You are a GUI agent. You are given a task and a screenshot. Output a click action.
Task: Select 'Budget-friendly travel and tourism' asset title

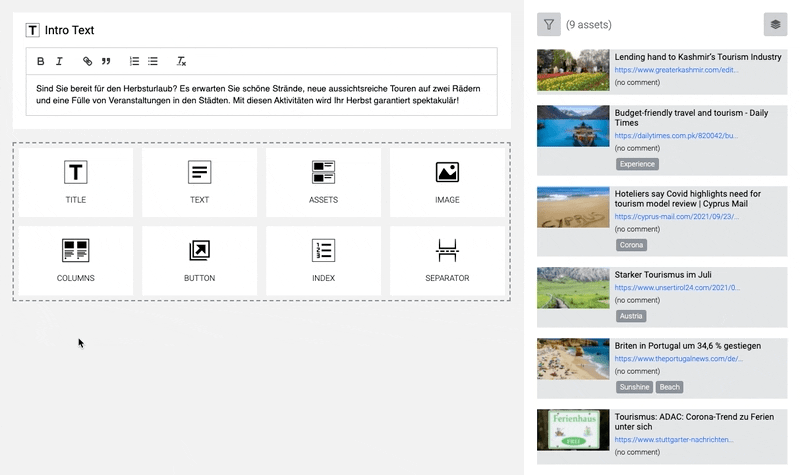(691, 117)
